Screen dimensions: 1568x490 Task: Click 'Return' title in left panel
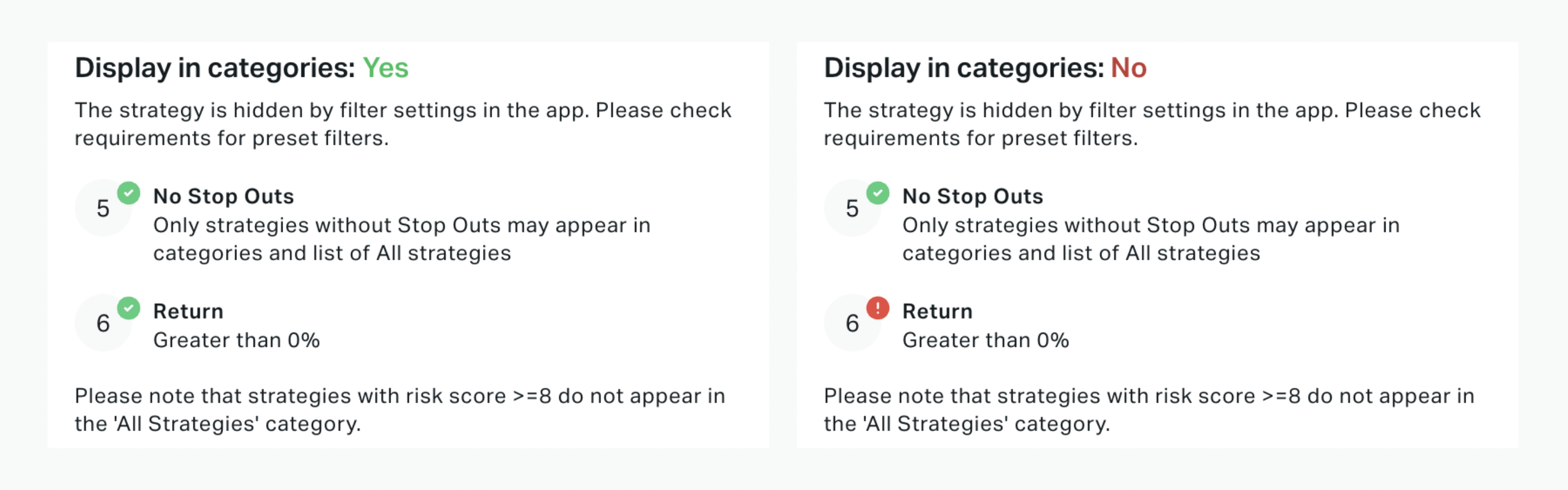point(188,311)
